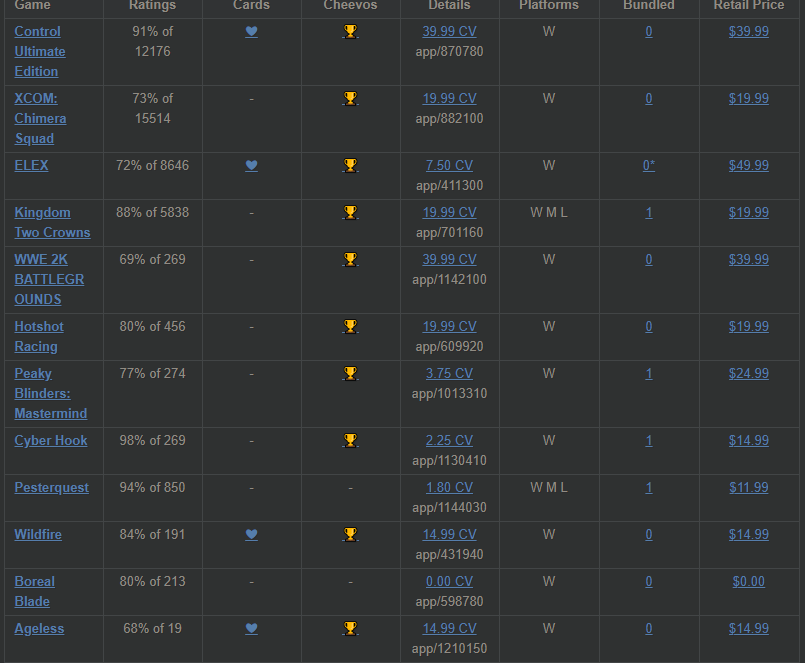Image resolution: width=805 pixels, height=663 pixels.
Task: Open the ELEX game link
Action: (31, 165)
